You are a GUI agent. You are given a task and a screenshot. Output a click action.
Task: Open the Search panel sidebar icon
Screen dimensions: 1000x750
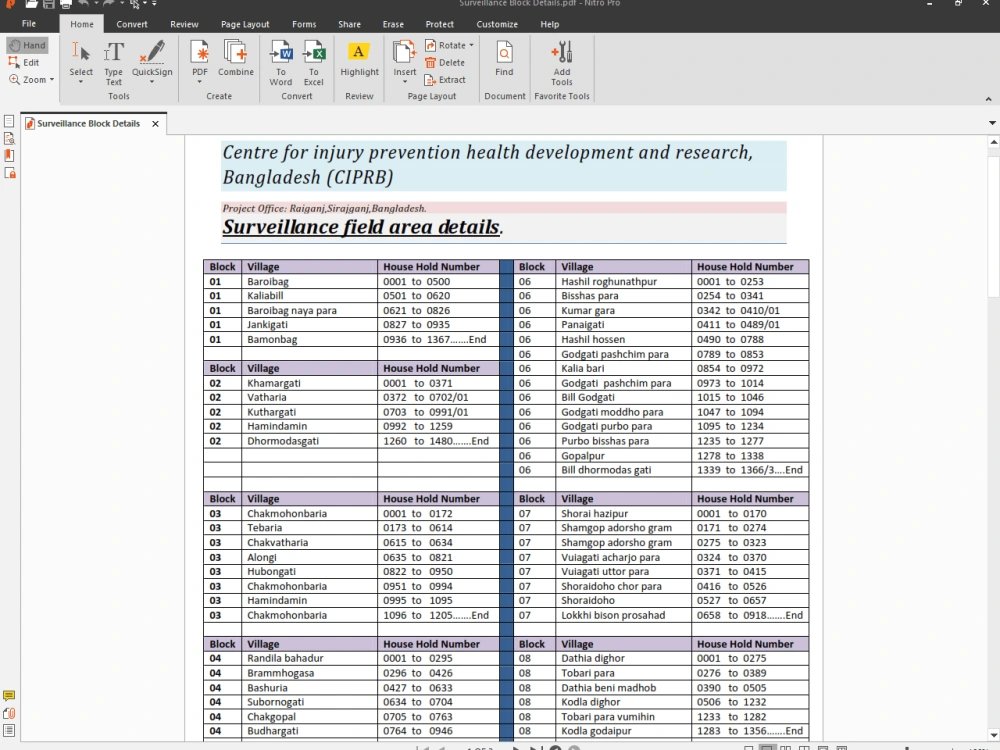pyautogui.click(x=9, y=138)
